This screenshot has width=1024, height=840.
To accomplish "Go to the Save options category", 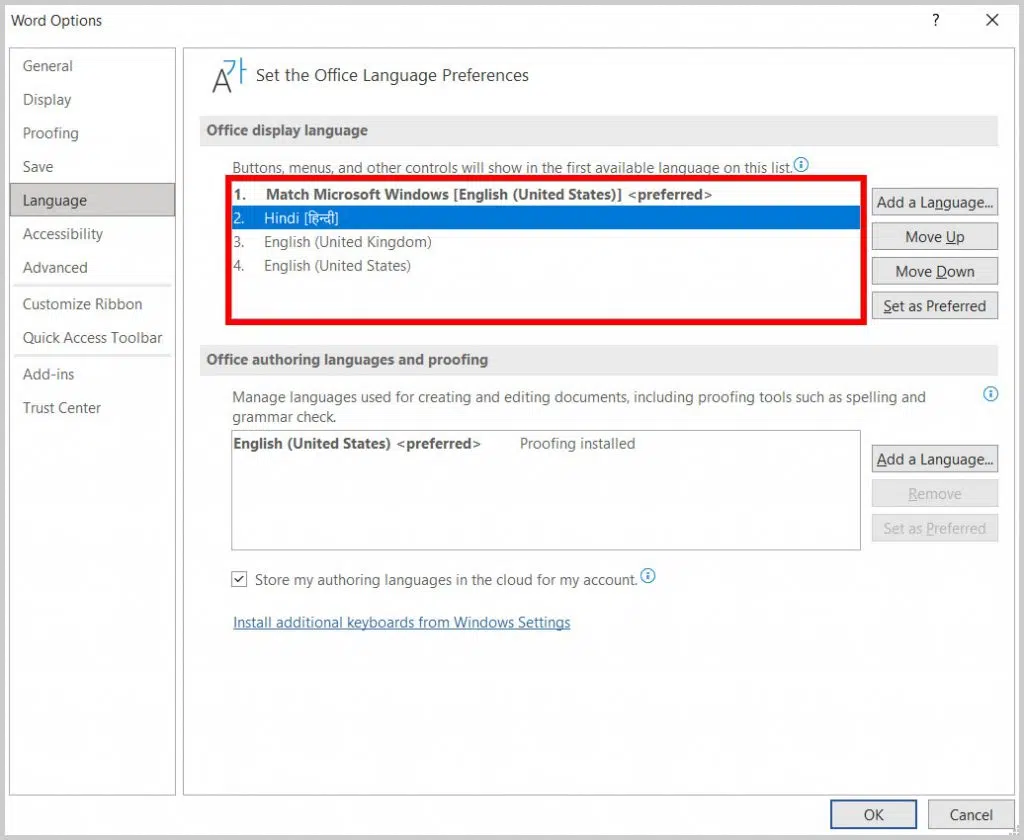I will [x=93, y=167].
